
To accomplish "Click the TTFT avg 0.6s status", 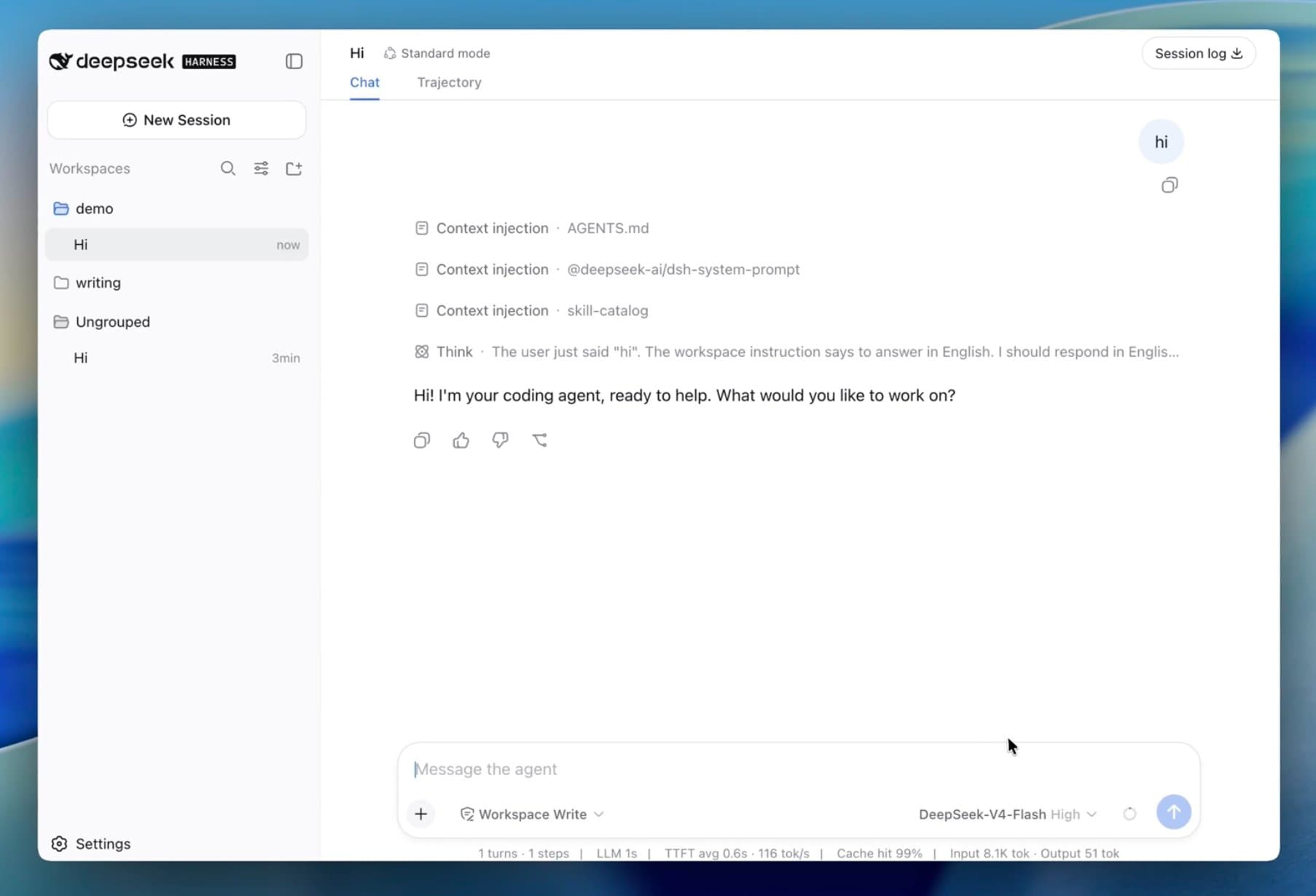I will coord(705,853).
